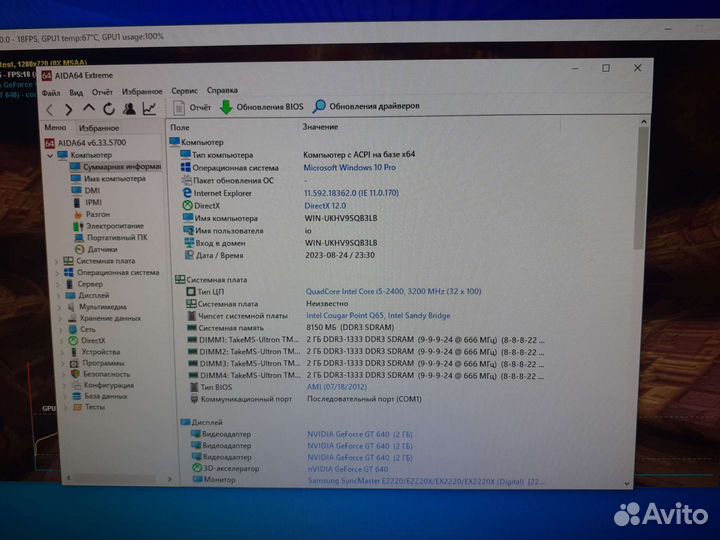The height and width of the screenshot is (540, 720).
Task: Expand the Системная плата tree node
Action: click(x=56, y=262)
